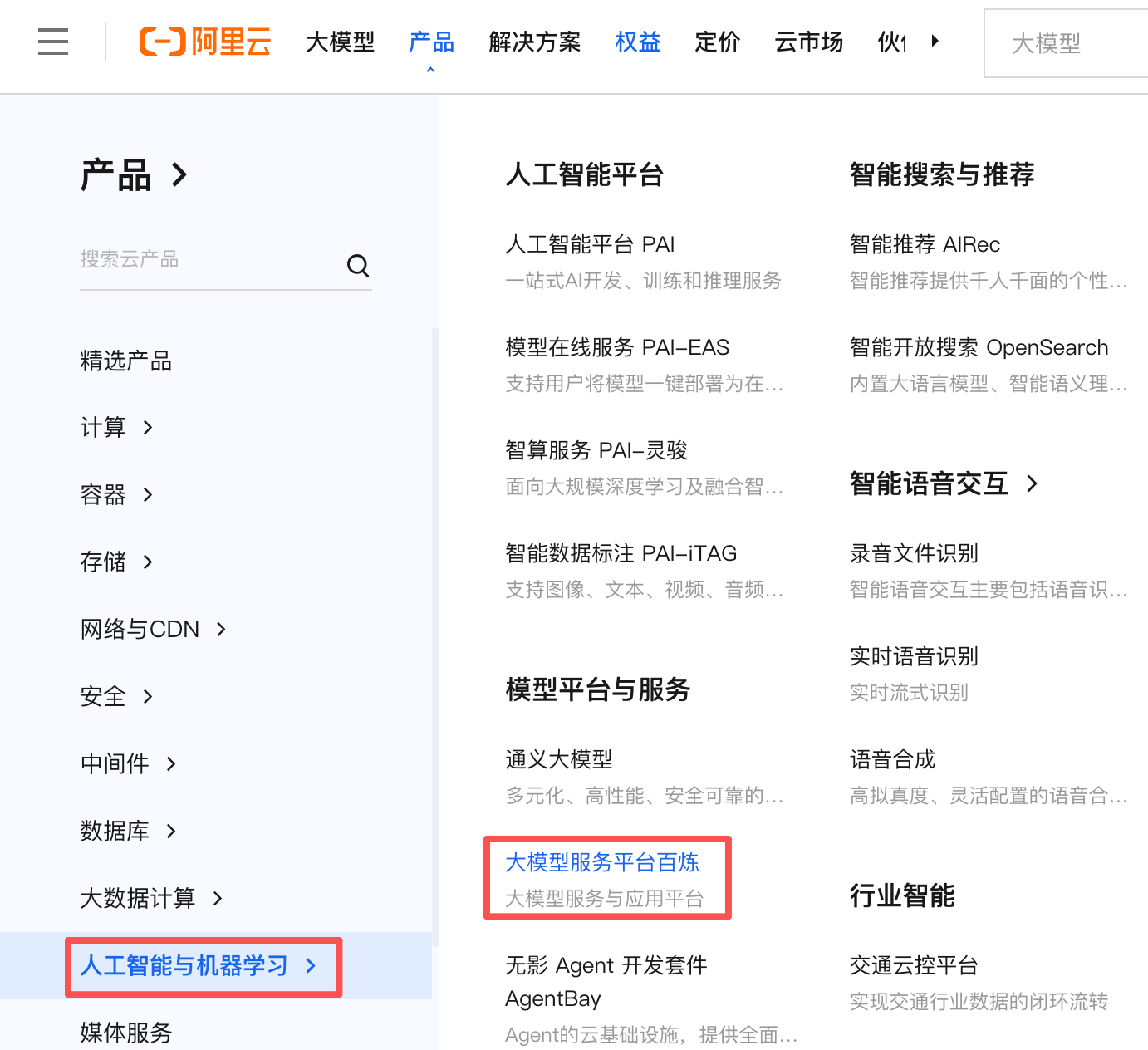
Task: Expand the 大数据计算 category chevron
Action: [x=218, y=899]
